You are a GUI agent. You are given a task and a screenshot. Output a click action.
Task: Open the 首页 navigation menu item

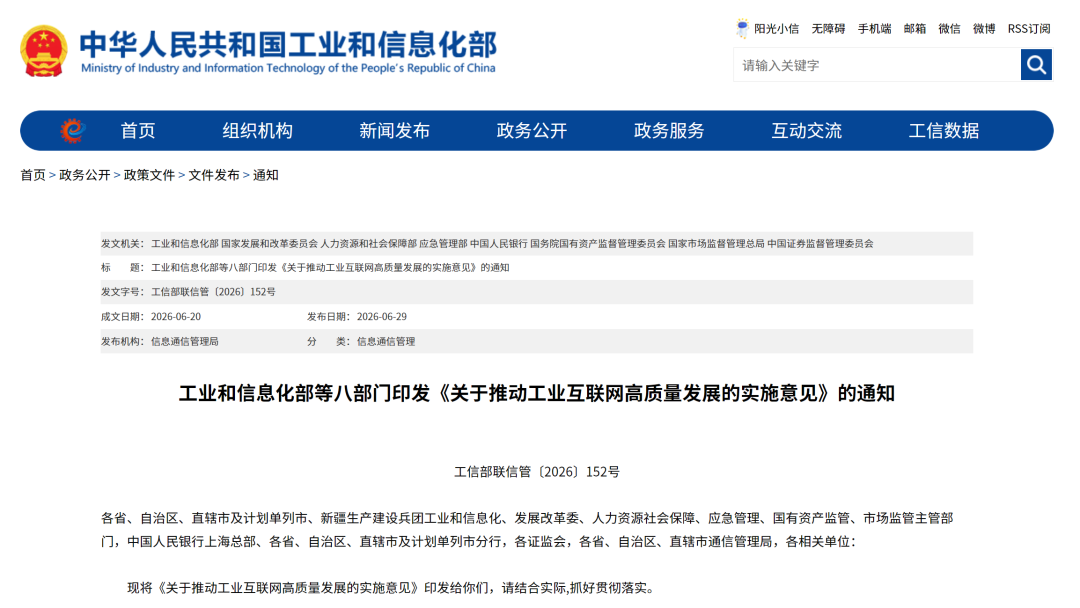point(138,131)
